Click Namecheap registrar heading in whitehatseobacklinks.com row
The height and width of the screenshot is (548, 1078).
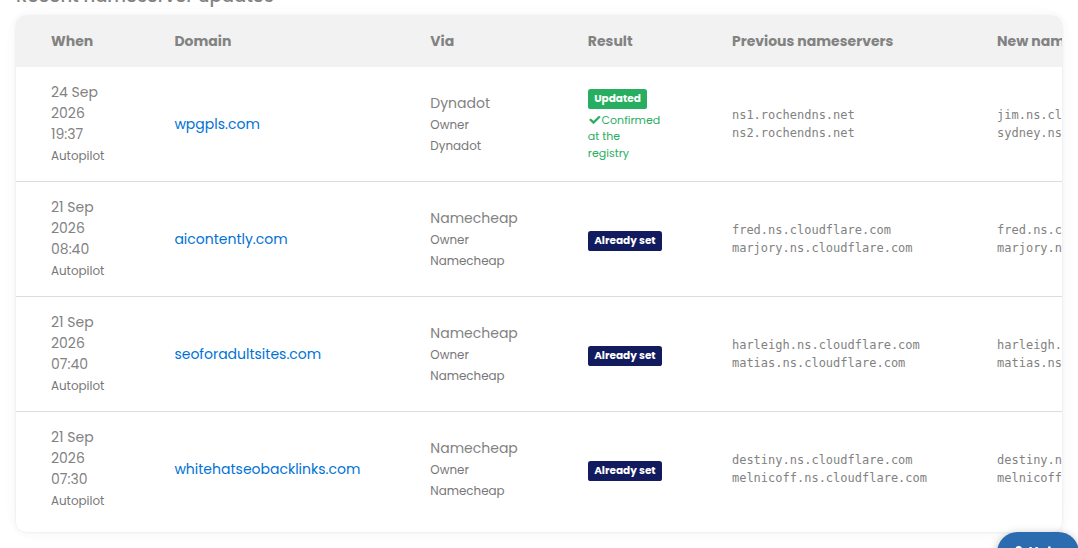tap(474, 448)
